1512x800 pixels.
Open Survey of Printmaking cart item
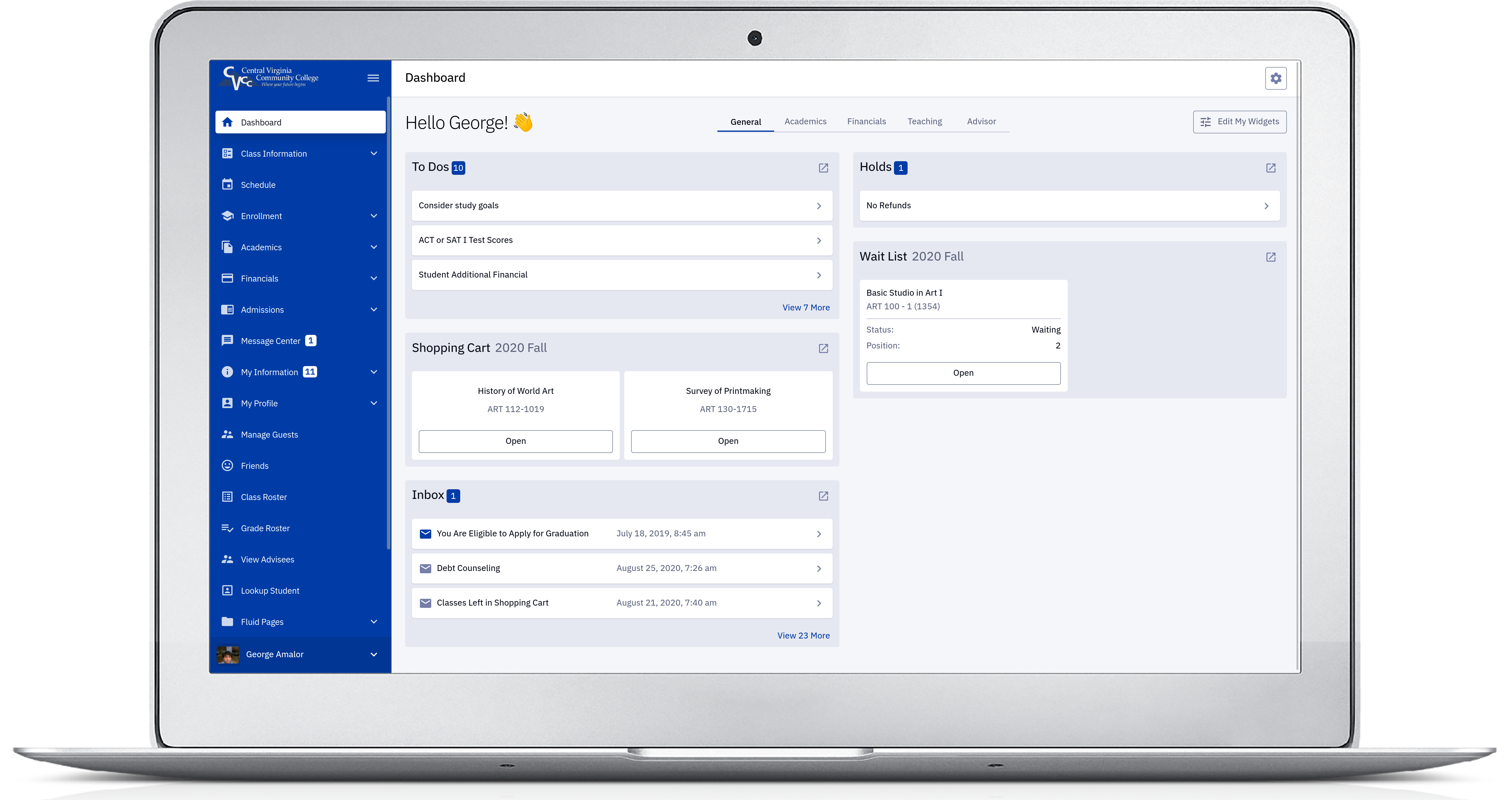coord(728,441)
